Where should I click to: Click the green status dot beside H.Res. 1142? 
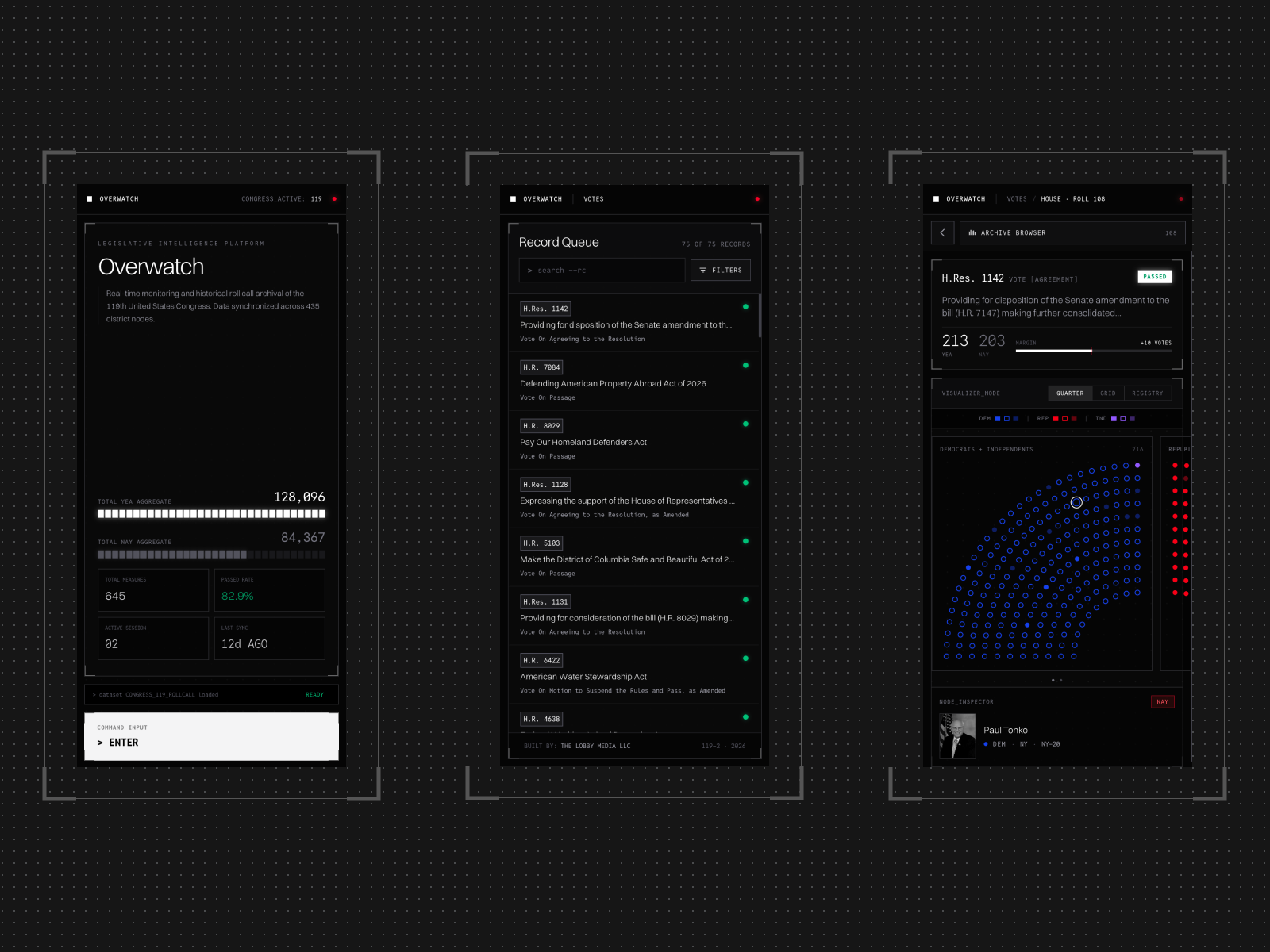click(745, 307)
